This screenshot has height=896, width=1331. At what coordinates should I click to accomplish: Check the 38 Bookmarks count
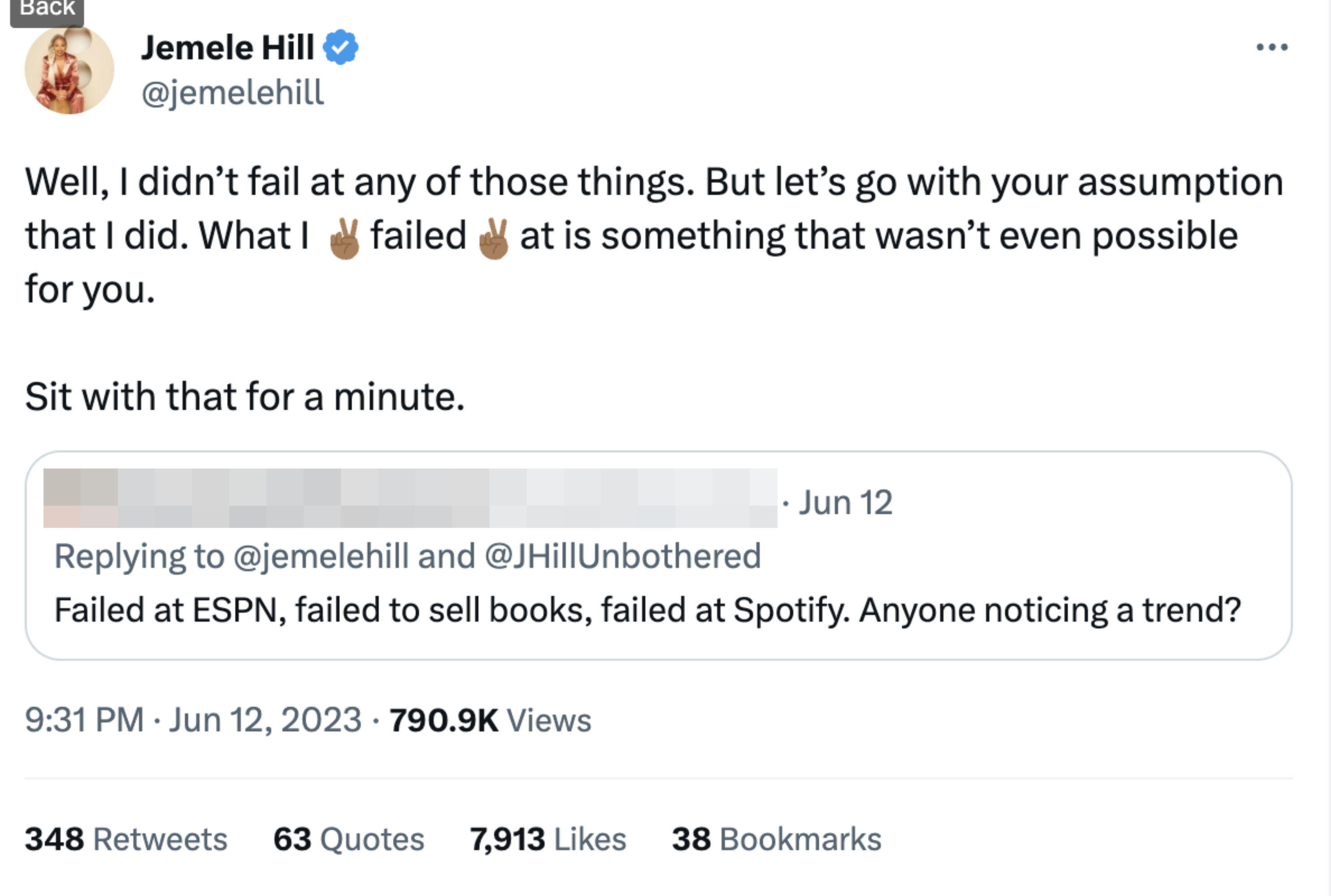pyautogui.click(x=777, y=839)
